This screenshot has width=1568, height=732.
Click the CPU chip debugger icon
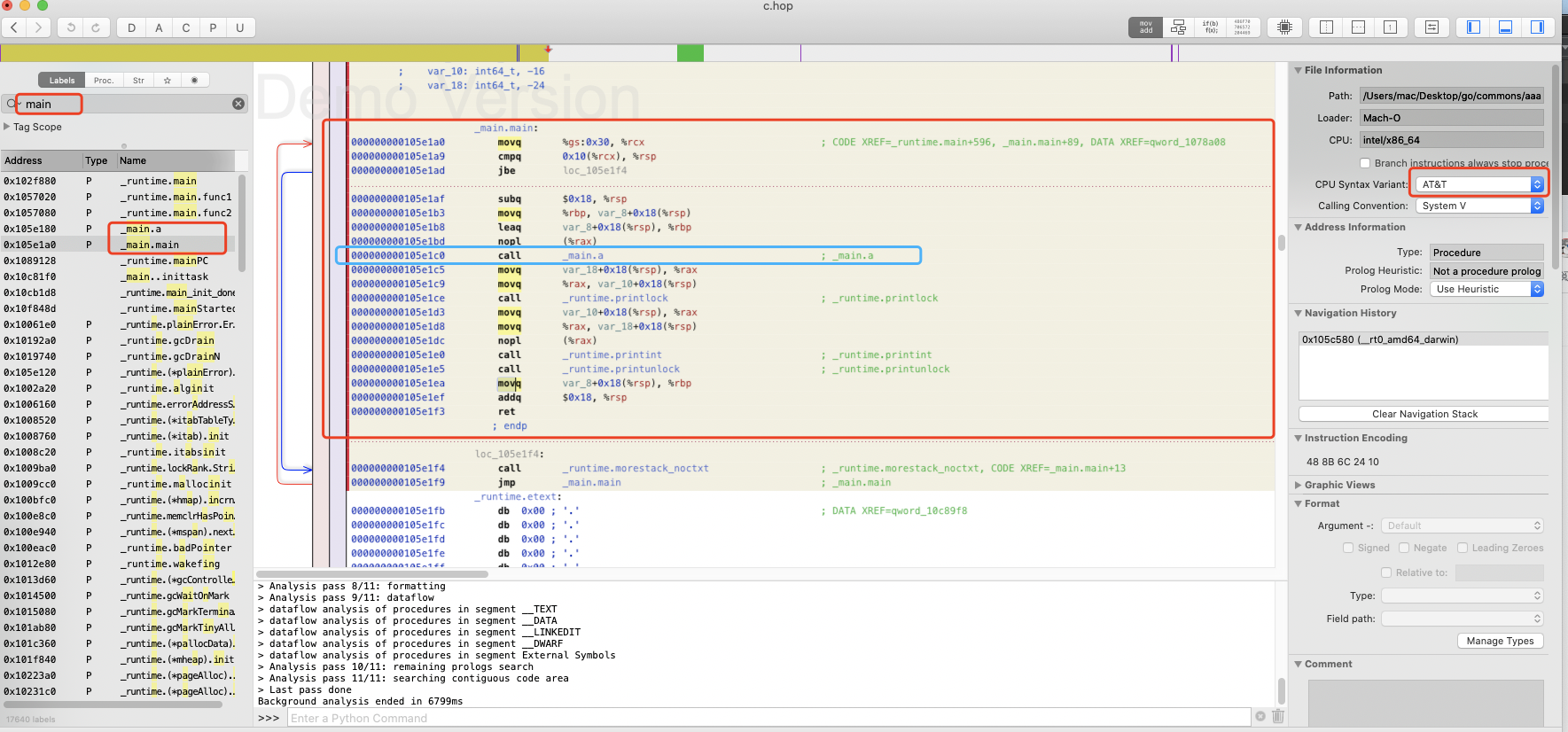coord(1284,27)
